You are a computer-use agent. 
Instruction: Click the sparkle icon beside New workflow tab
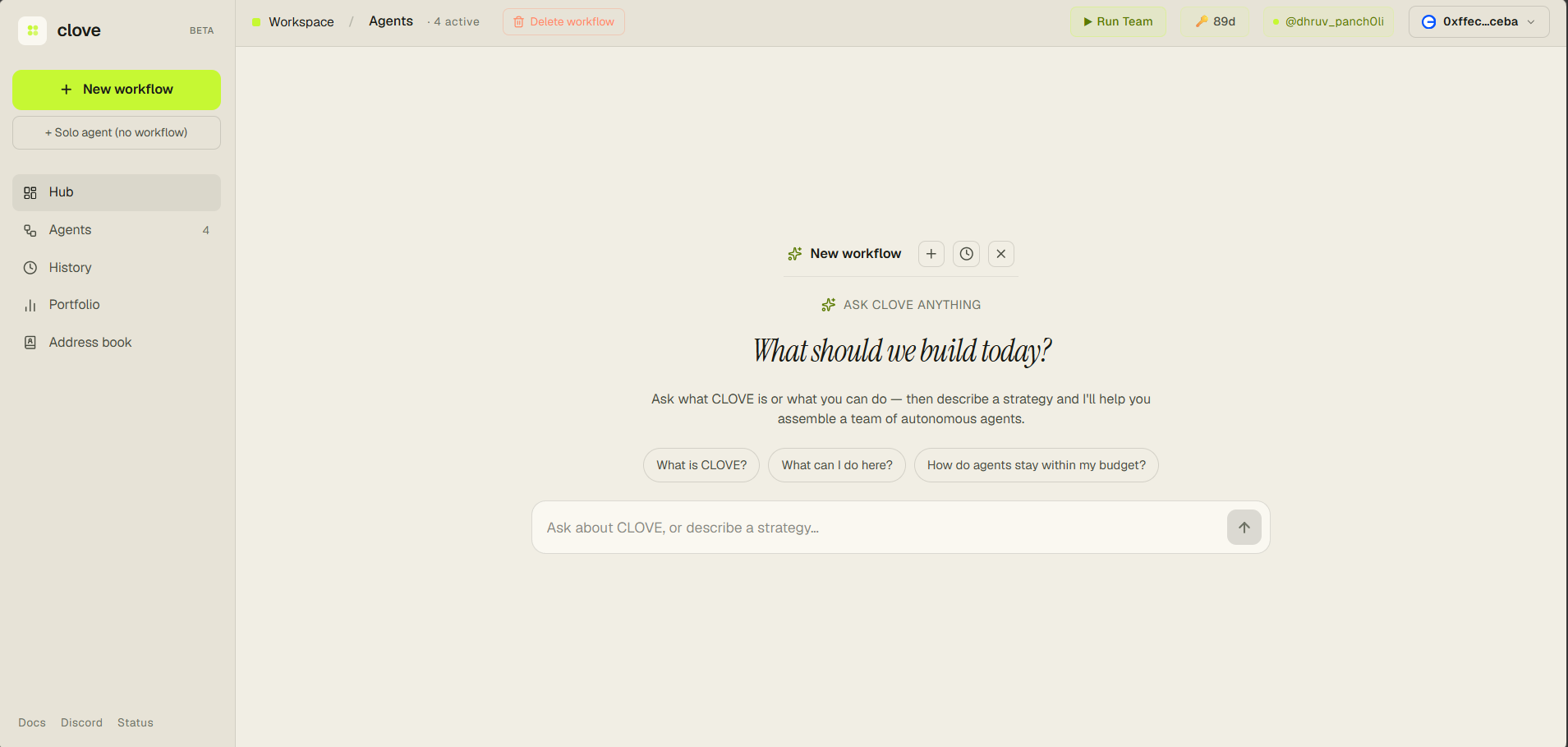(x=795, y=254)
